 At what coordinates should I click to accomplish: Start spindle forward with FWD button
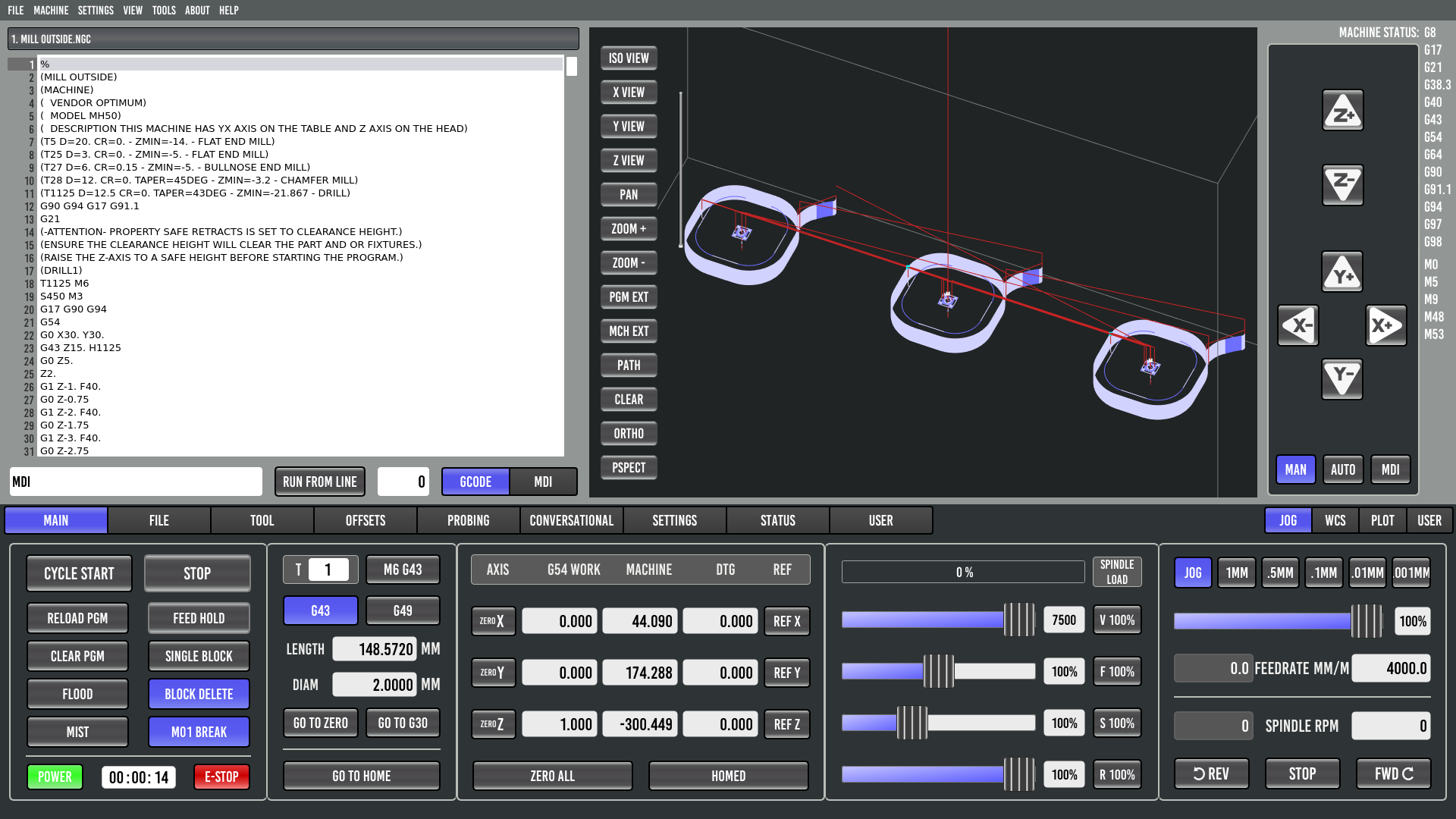pyautogui.click(x=1393, y=773)
